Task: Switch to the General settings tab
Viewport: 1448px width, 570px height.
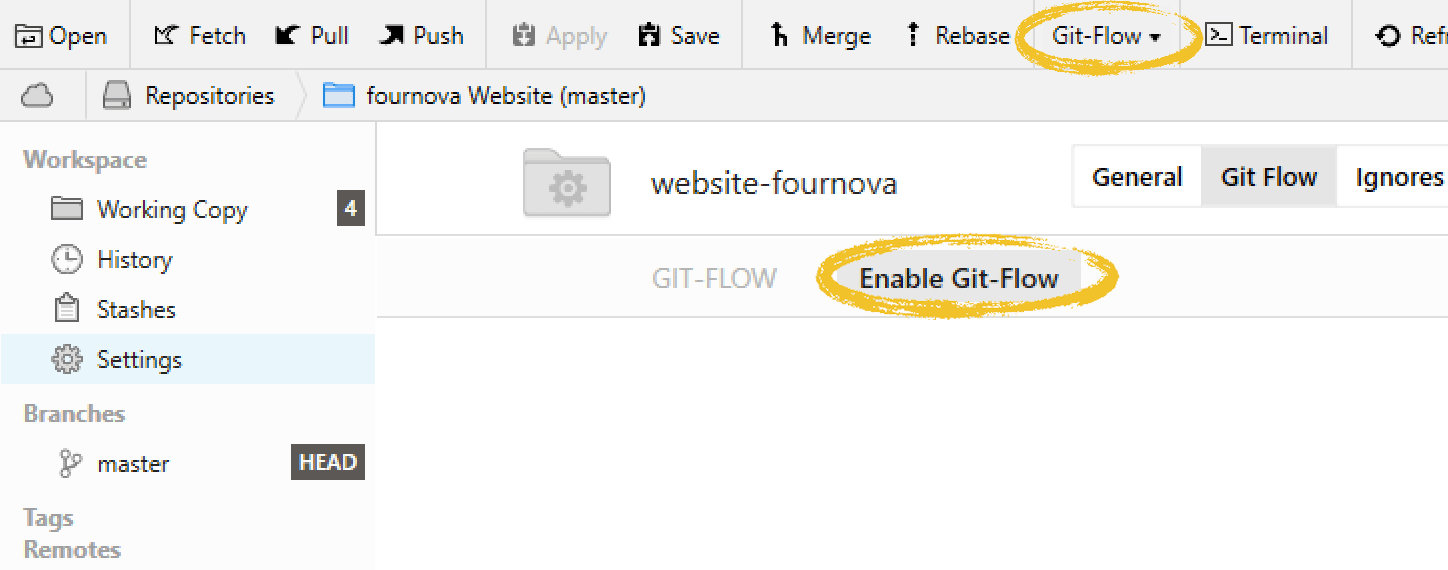Action: pyautogui.click(x=1137, y=178)
